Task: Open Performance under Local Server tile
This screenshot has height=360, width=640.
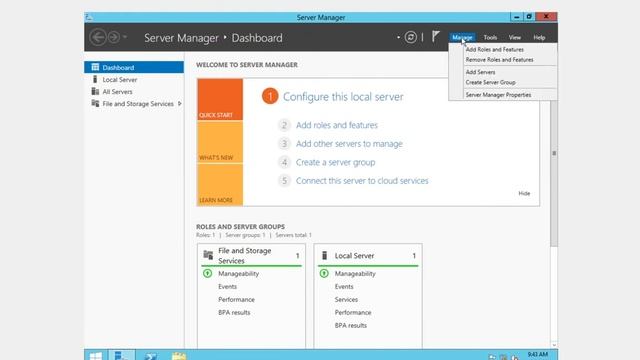Action: coord(353,313)
